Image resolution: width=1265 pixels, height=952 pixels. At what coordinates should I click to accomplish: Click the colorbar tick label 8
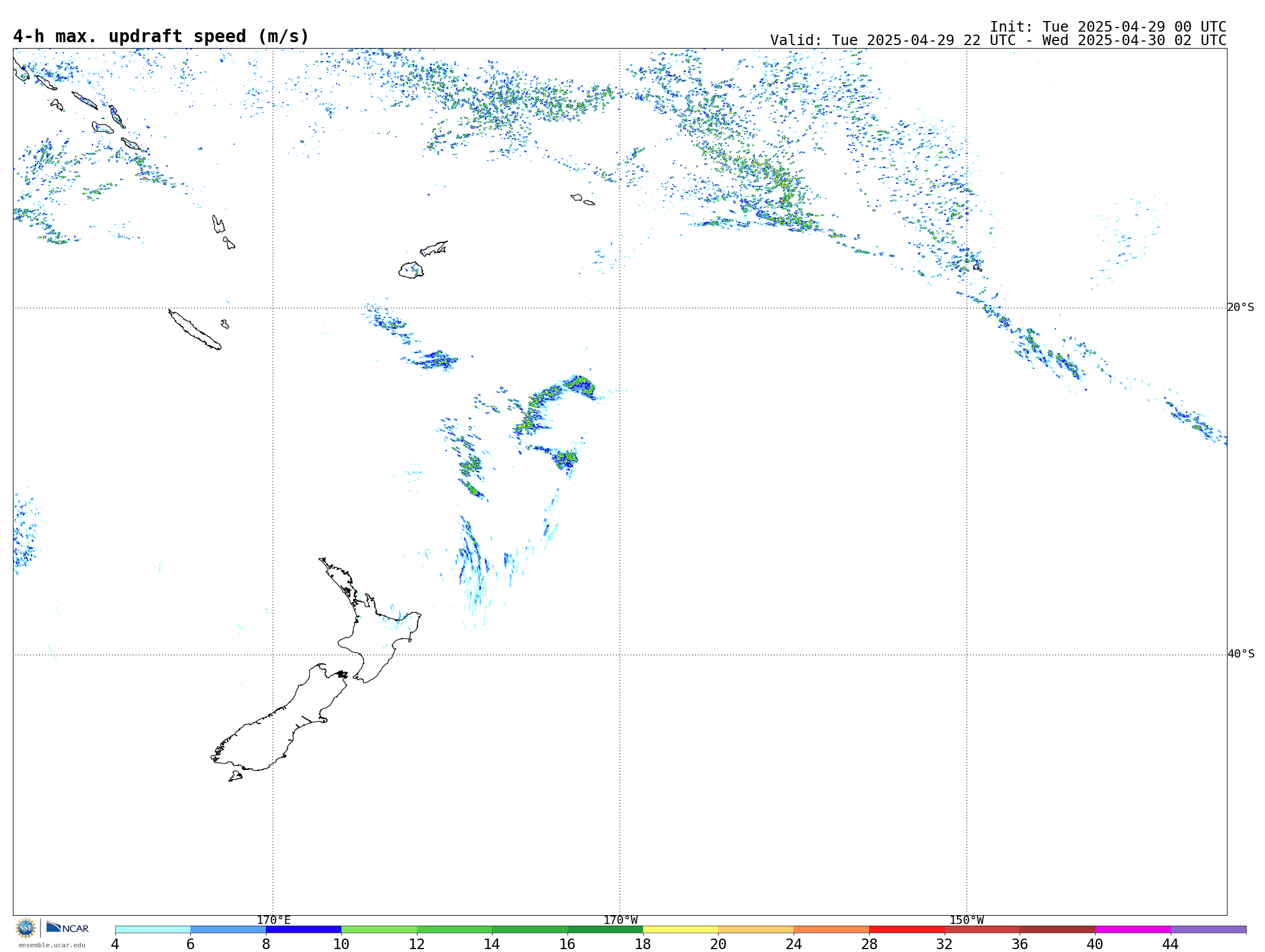tap(266, 944)
